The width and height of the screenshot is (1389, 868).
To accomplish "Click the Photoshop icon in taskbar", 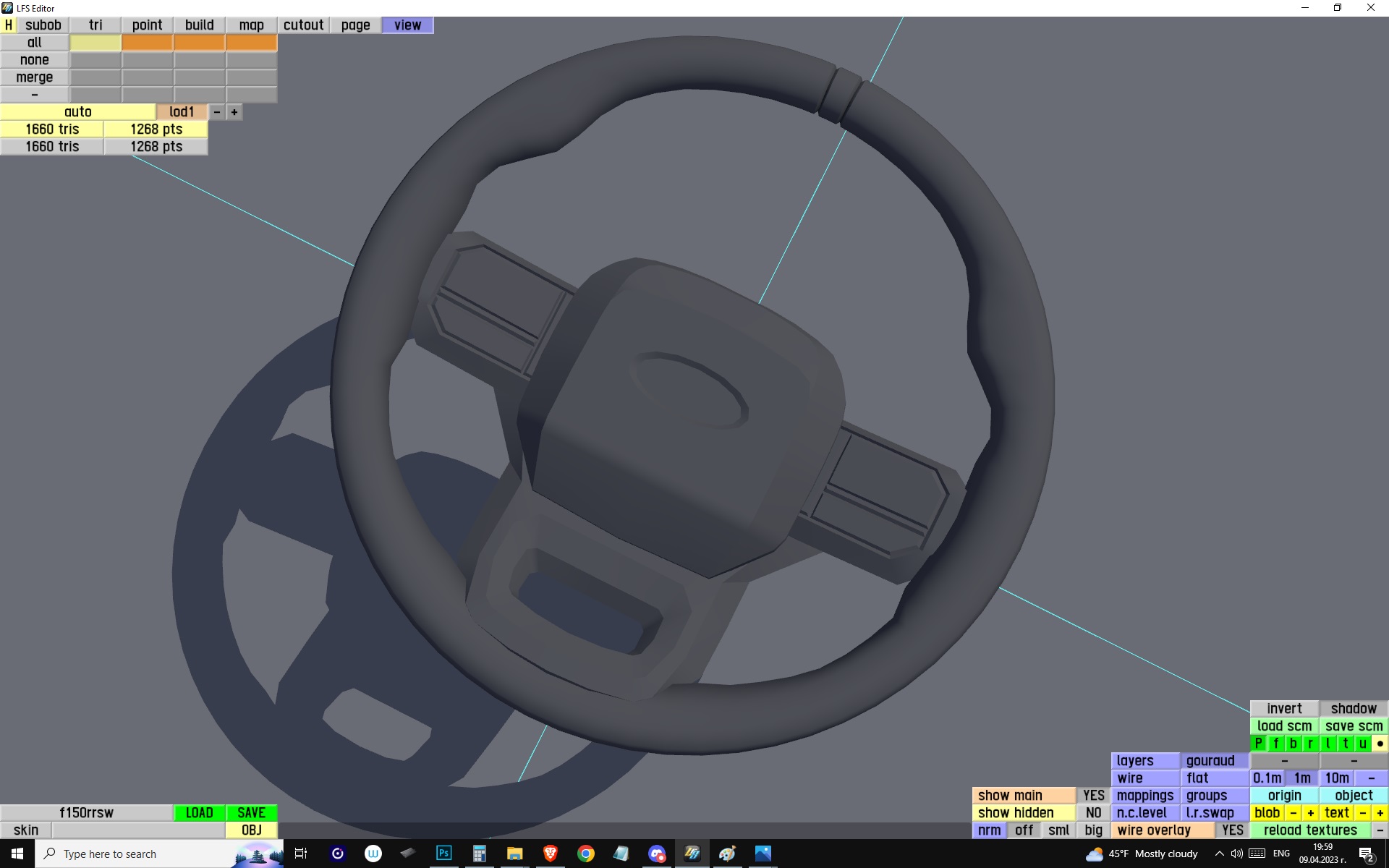I will [x=443, y=854].
